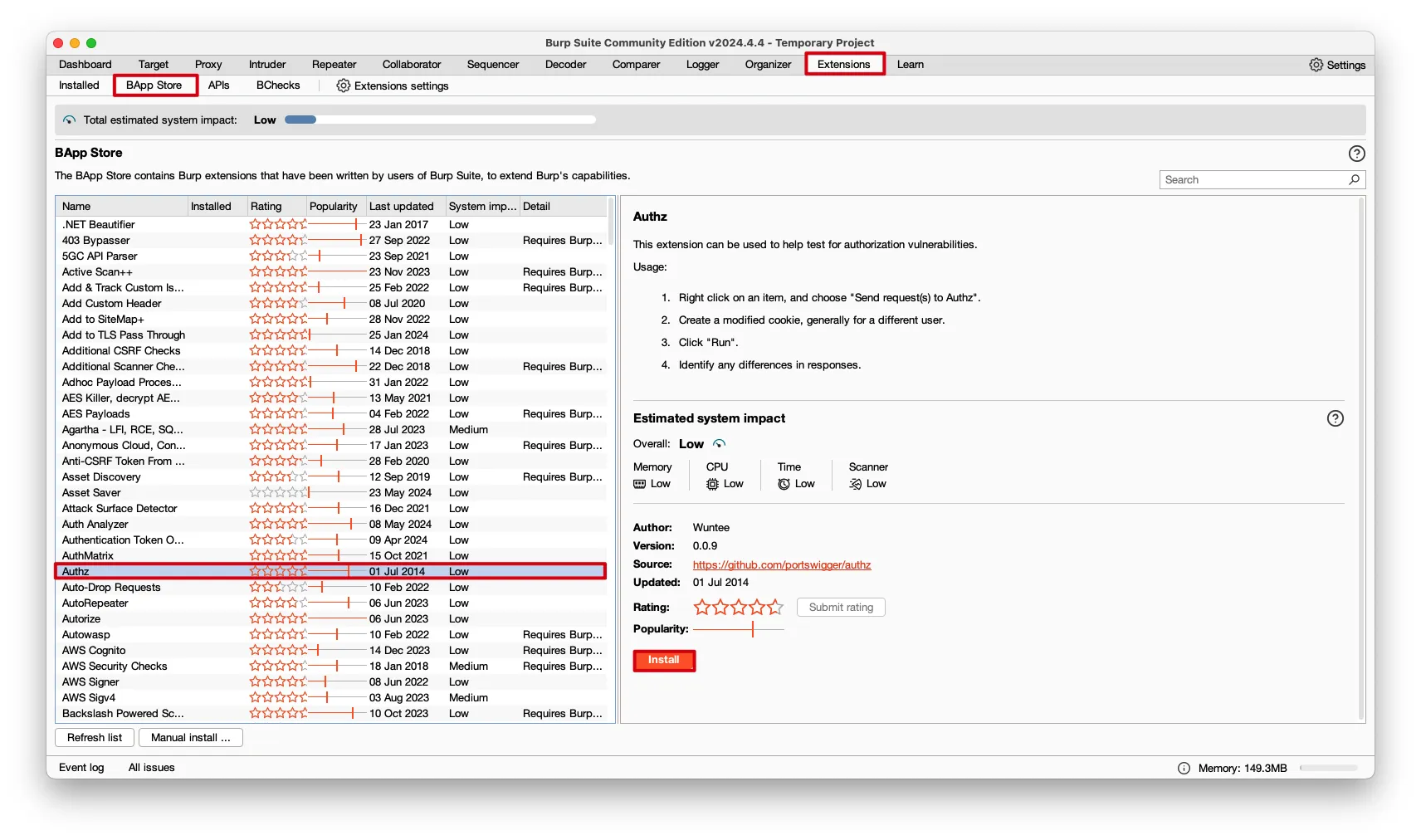Select the 403 Bypasser extension
Viewport: 1421px width, 840px height.
pos(331,241)
